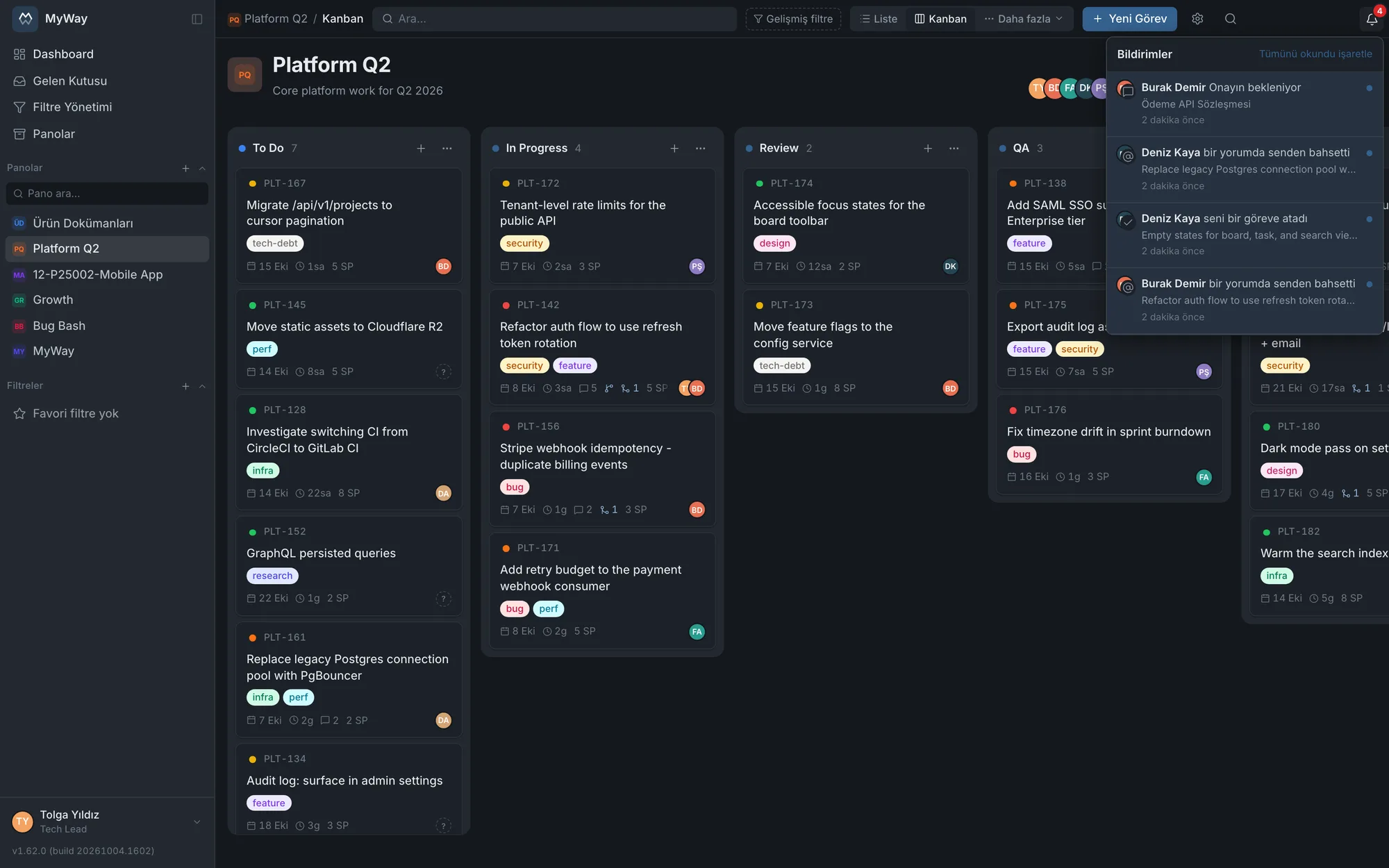Image resolution: width=1389 pixels, height=868 pixels.
Task: Open the notifications bell
Action: pos(1372,19)
